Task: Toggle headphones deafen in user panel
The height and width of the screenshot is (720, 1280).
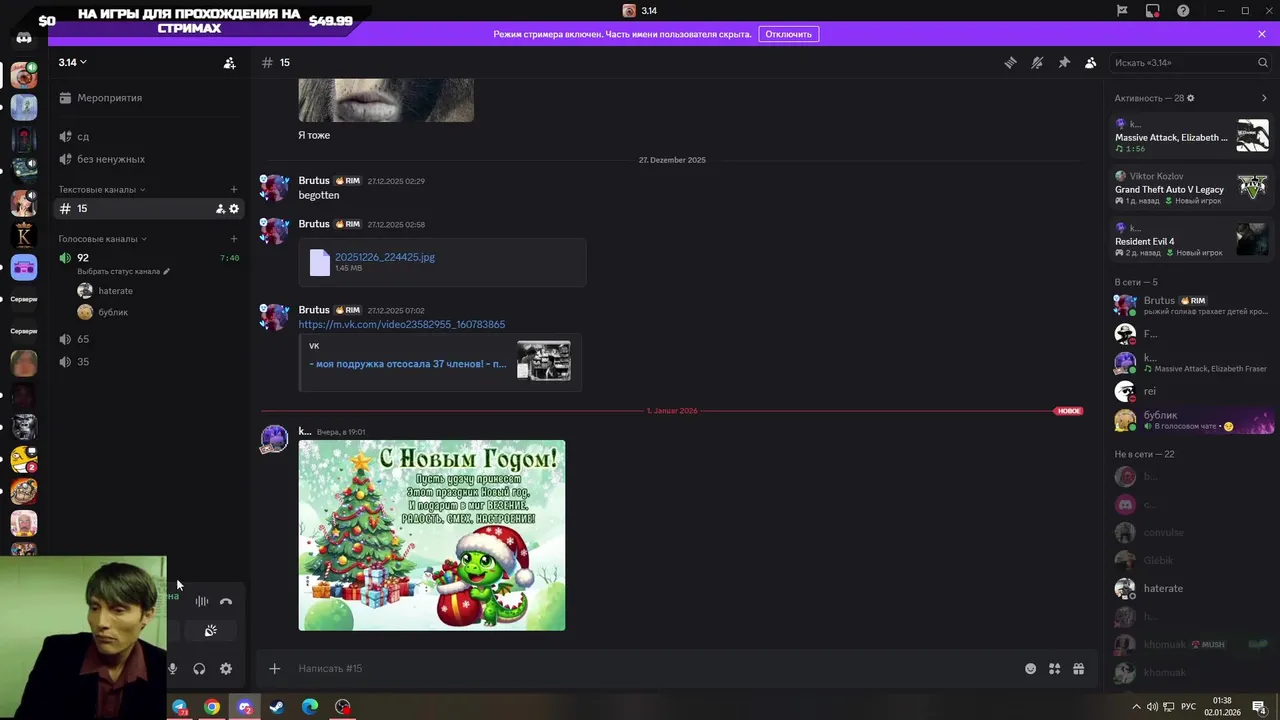Action: pos(199,669)
